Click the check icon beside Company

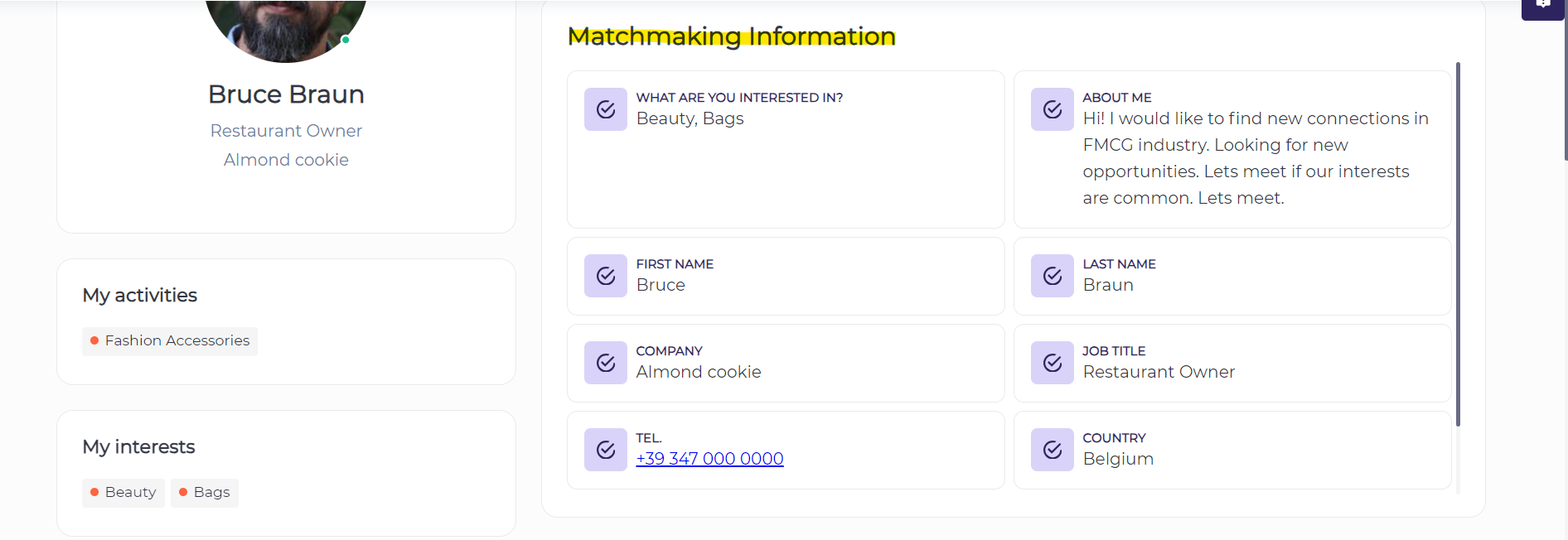pyautogui.click(x=606, y=363)
